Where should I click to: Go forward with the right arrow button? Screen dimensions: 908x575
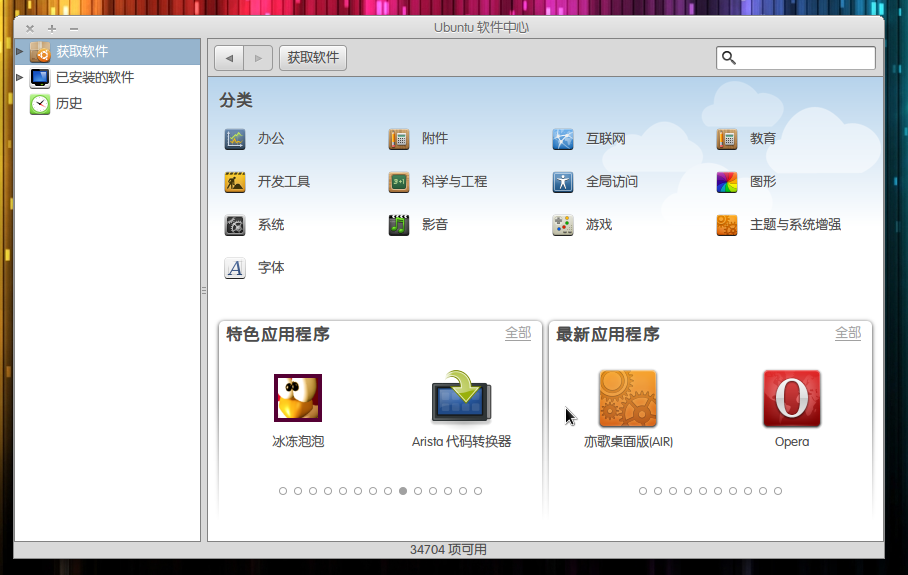pyautogui.click(x=258, y=58)
